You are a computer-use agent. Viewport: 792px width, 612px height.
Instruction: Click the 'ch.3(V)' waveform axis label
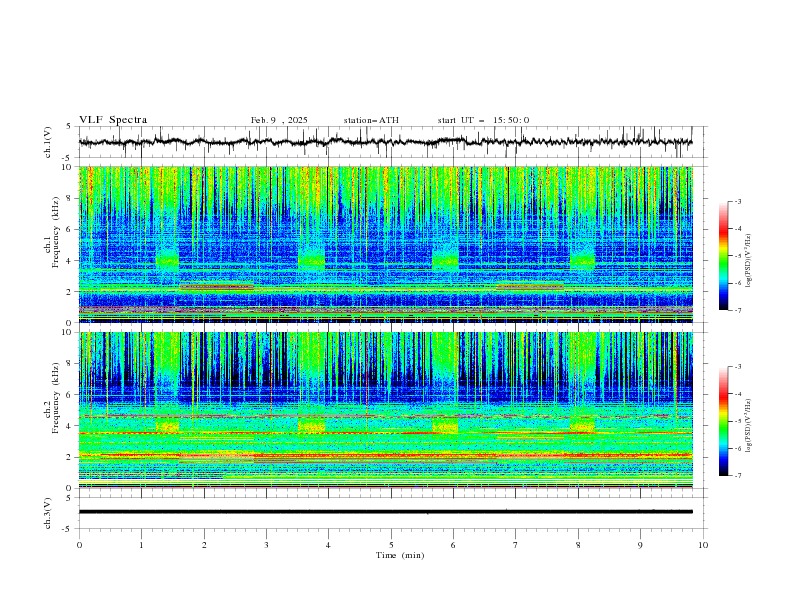(x=48, y=513)
